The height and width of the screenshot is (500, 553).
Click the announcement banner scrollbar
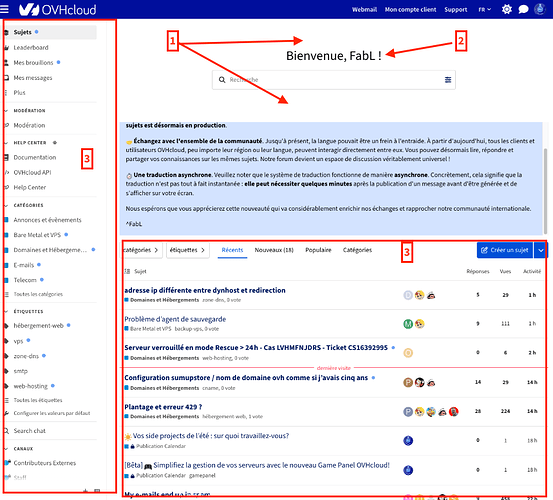click(x=545, y=191)
